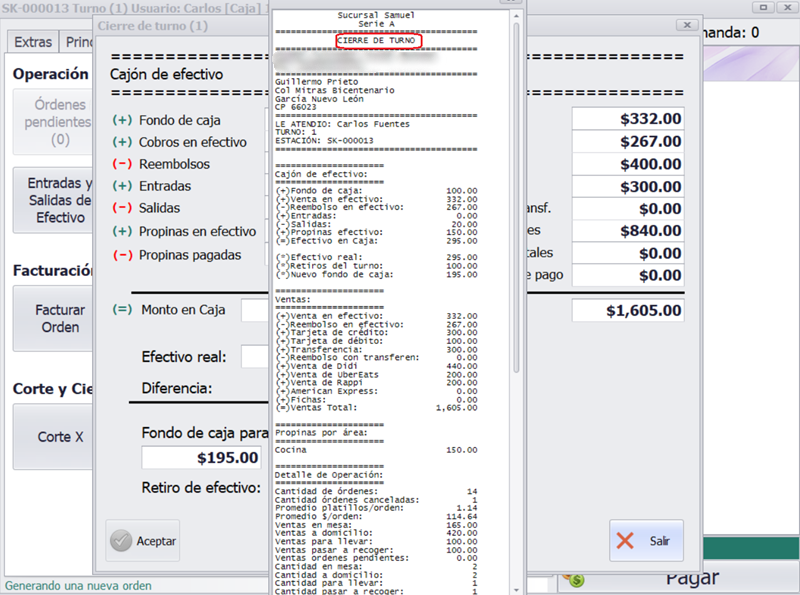Image resolution: width=800 pixels, height=595 pixels.
Task: Restore the main window using title bar button
Action: (763, 7)
